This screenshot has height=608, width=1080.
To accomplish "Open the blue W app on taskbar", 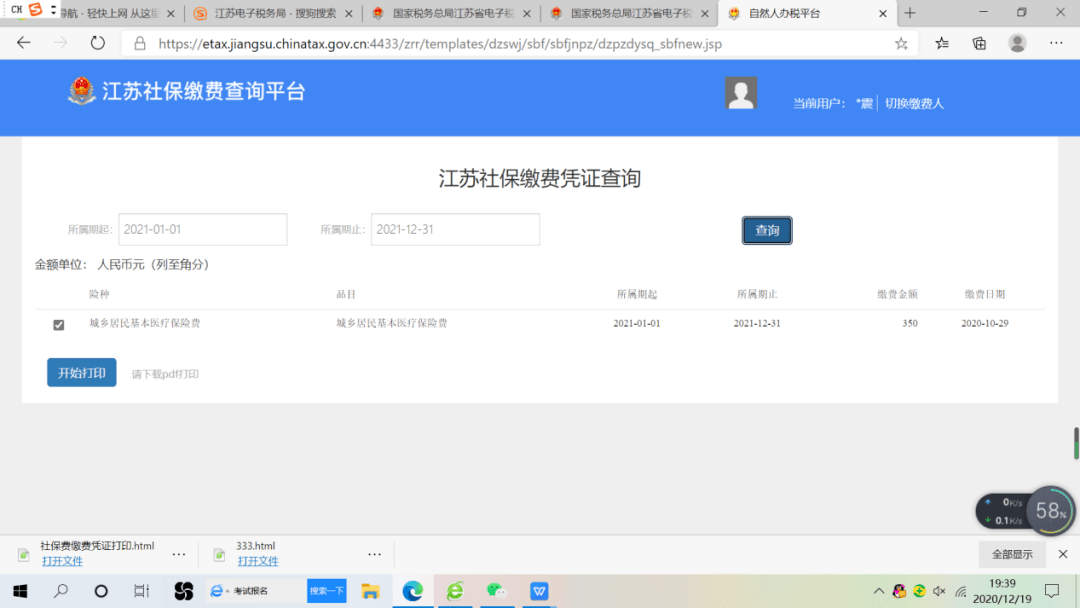I will (539, 591).
